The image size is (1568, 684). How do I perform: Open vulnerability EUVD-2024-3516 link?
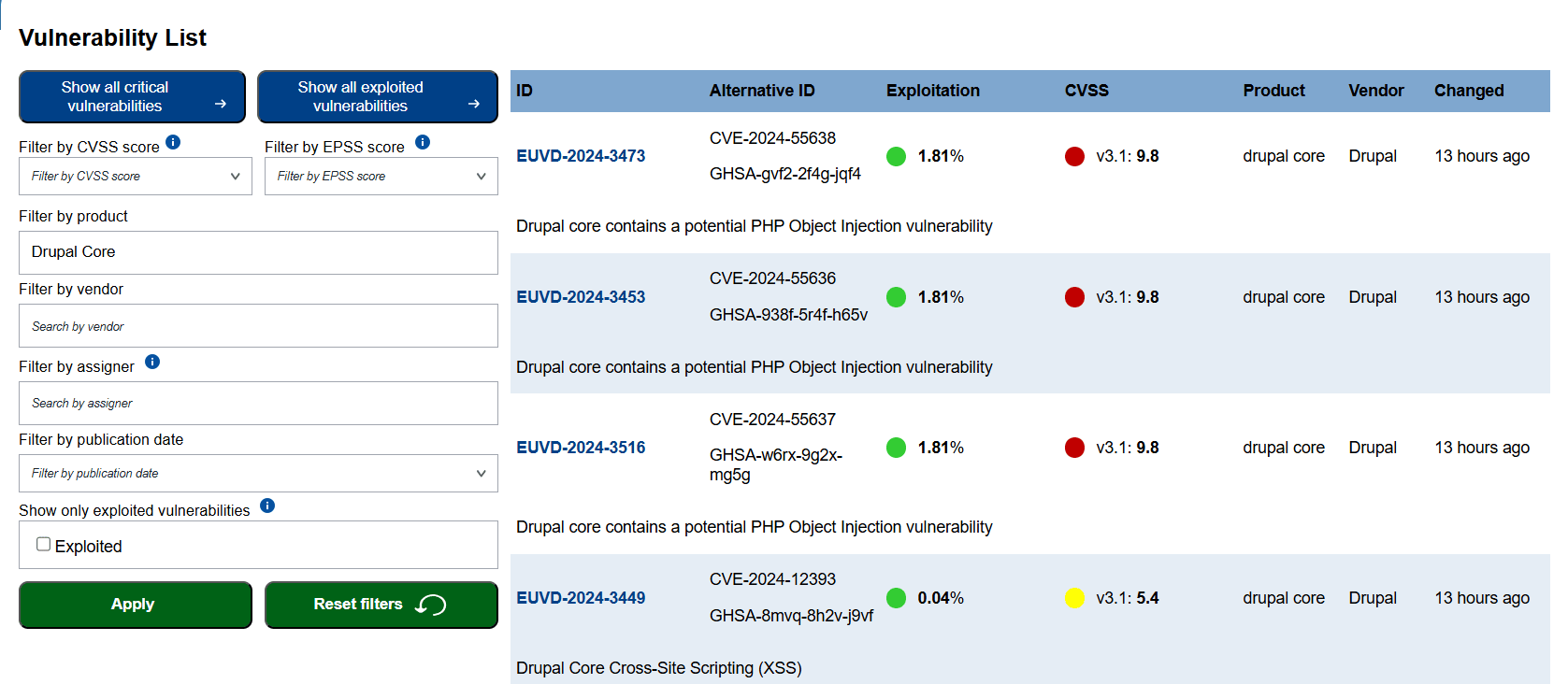point(581,448)
